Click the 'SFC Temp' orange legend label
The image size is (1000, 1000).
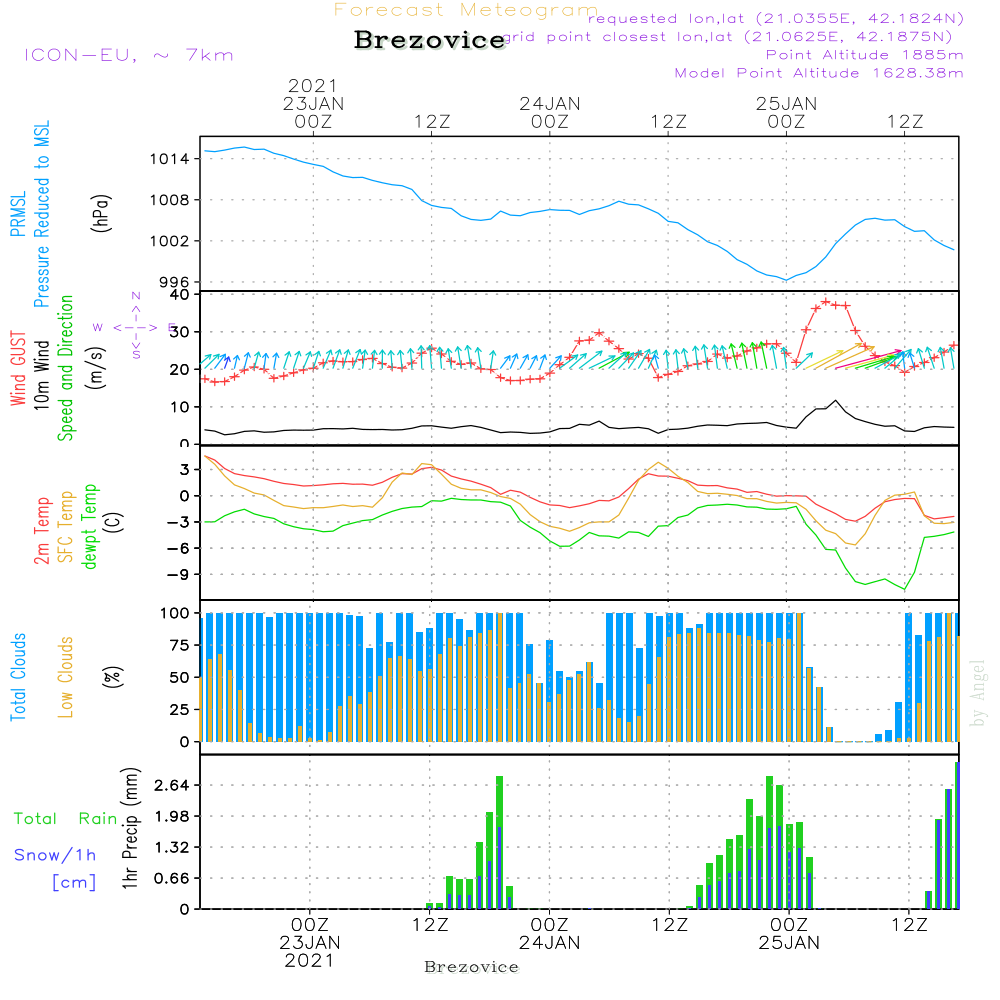(66, 527)
